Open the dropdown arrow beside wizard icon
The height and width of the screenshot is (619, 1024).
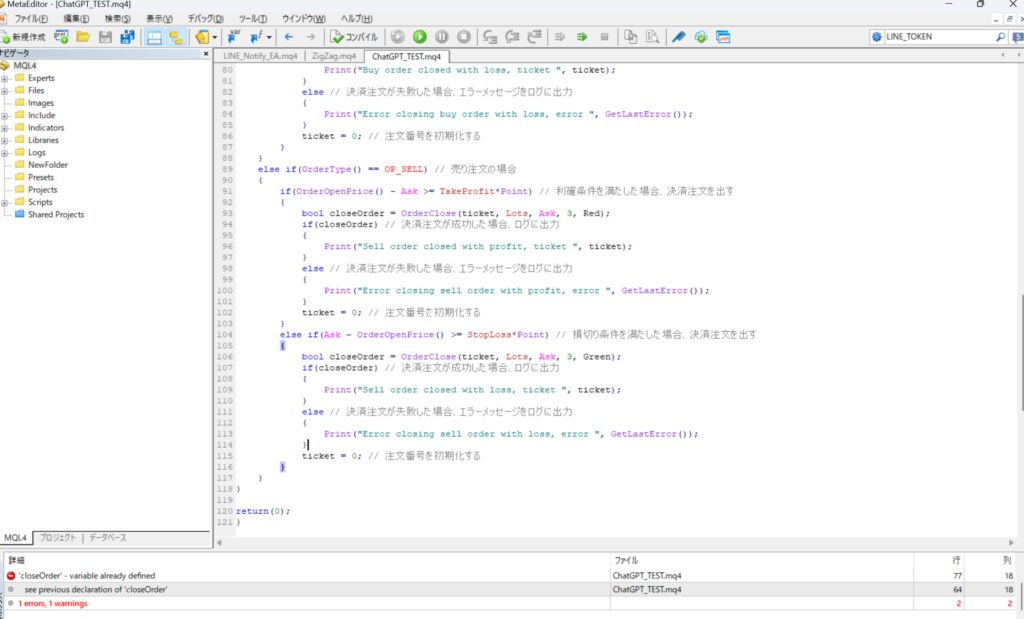pos(214,37)
